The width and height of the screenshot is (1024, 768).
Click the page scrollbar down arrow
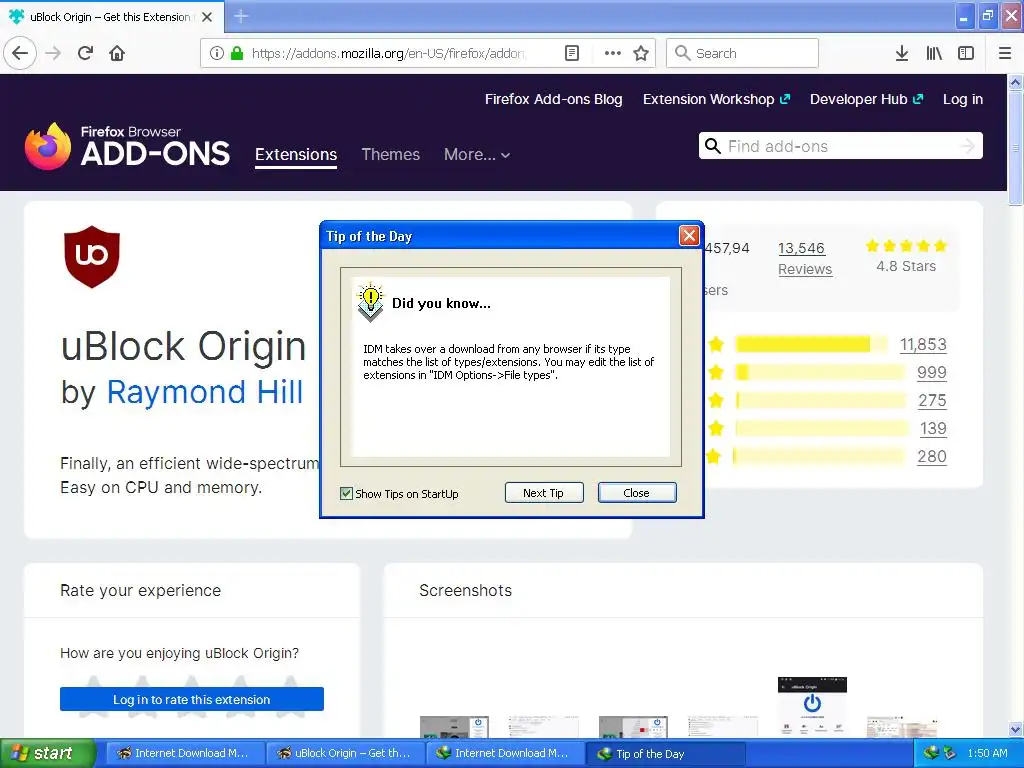pyautogui.click(x=1016, y=729)
